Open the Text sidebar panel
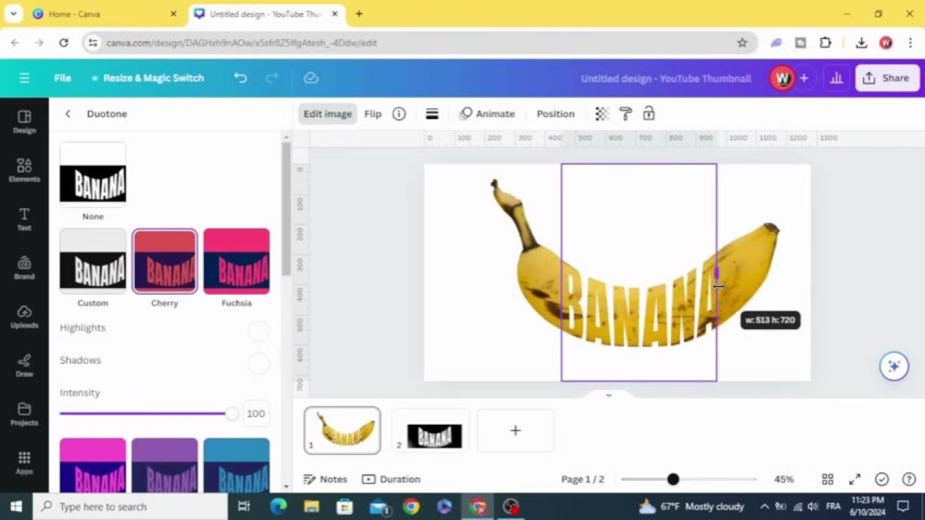This screenshot has width=925, height=520. [x=24, y=219]
